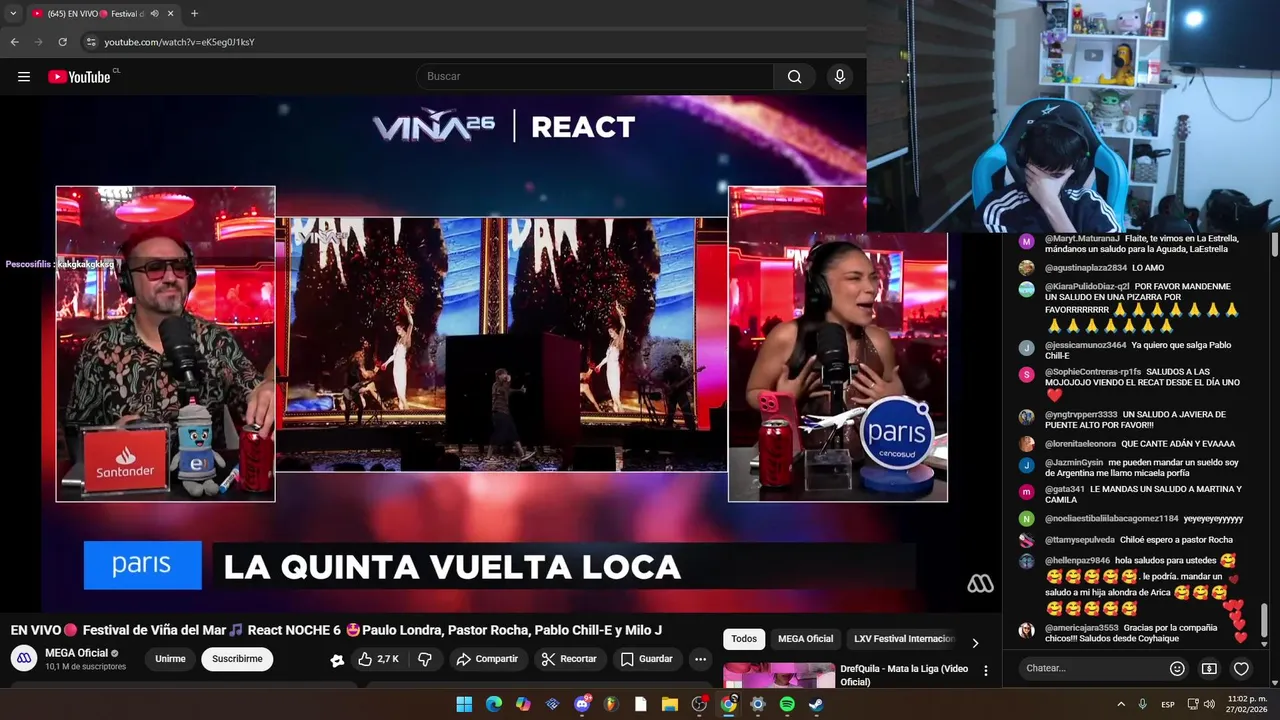The height and width of the screenshot is (720, 1280).
Task: Click the @americajara3553 chat username
Action: 1082,628
